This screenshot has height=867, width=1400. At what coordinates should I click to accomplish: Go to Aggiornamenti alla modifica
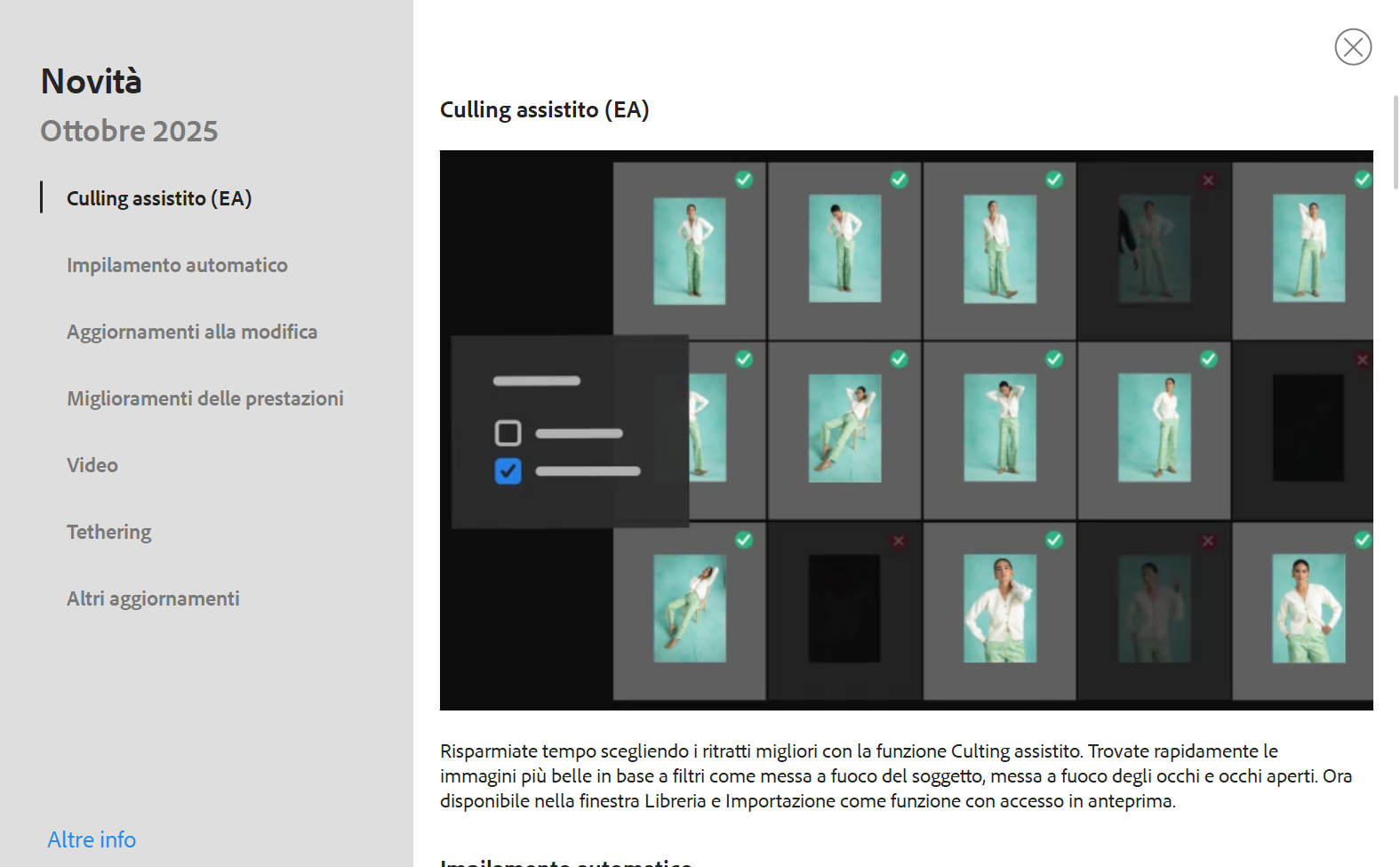click(192, 332)
